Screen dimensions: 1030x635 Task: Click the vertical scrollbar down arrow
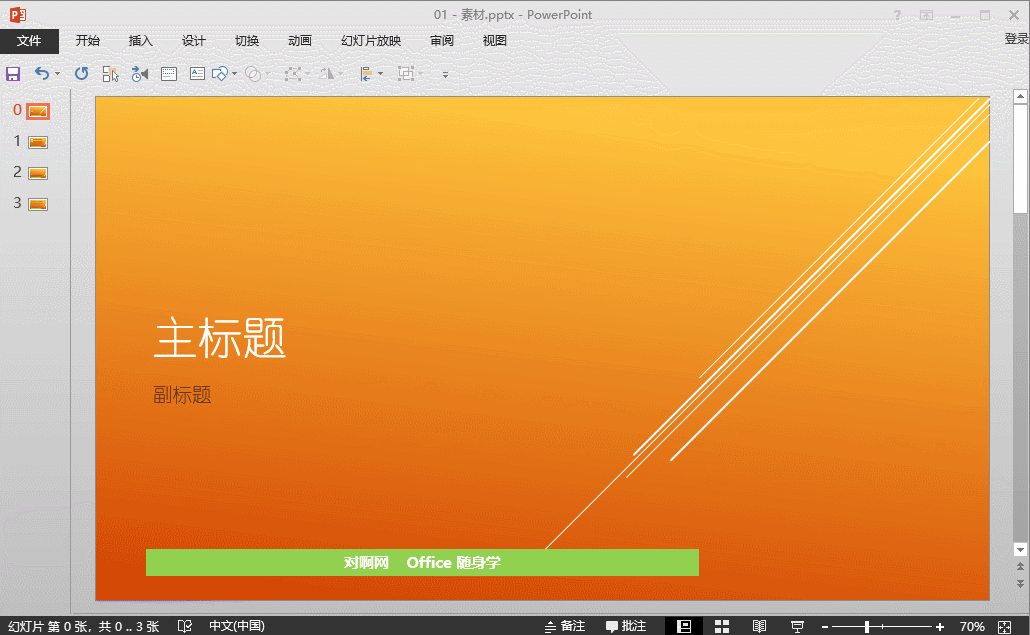coord(1020,550)
